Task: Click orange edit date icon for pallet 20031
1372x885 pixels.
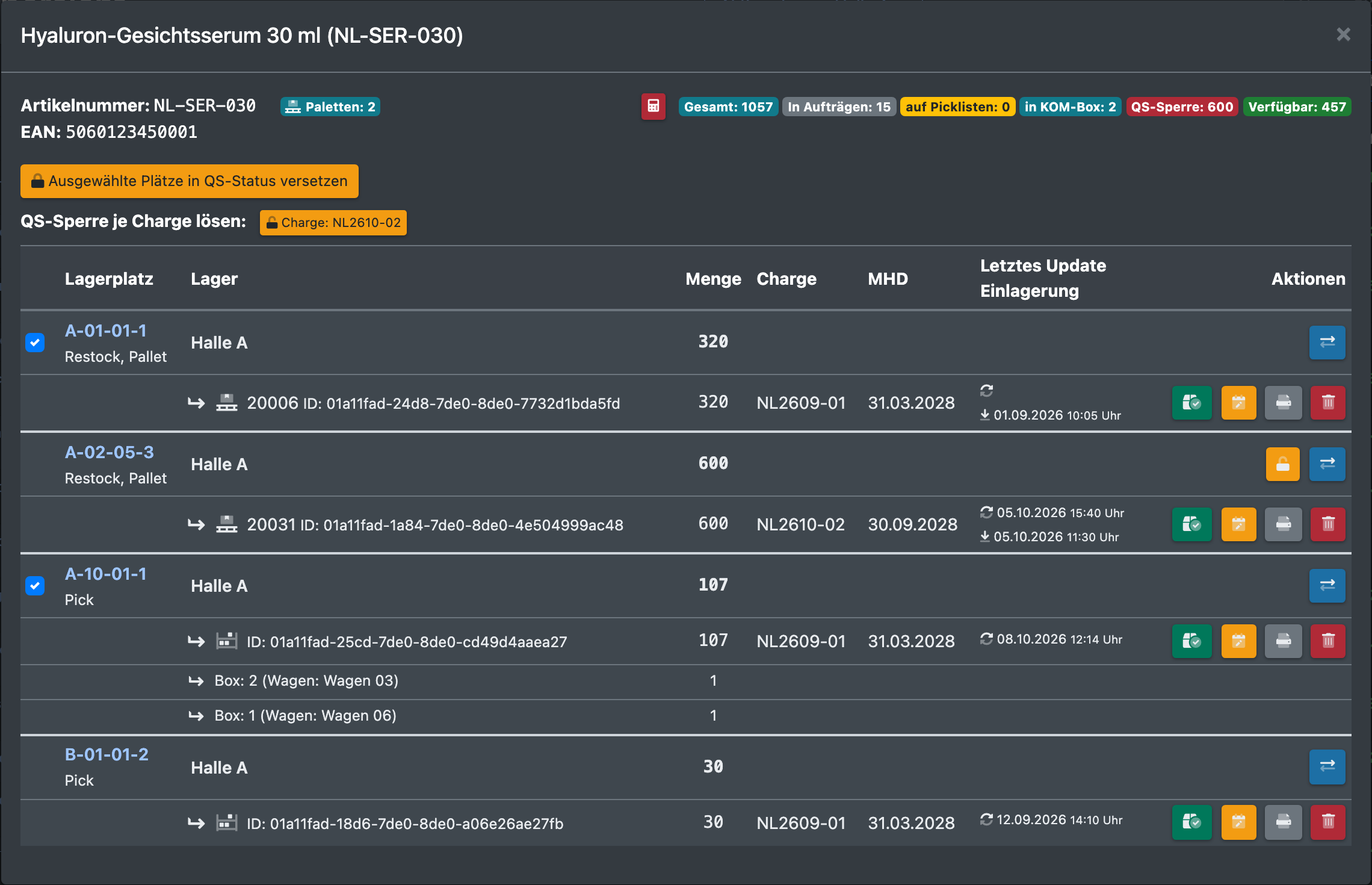Action: point(1238,524)
